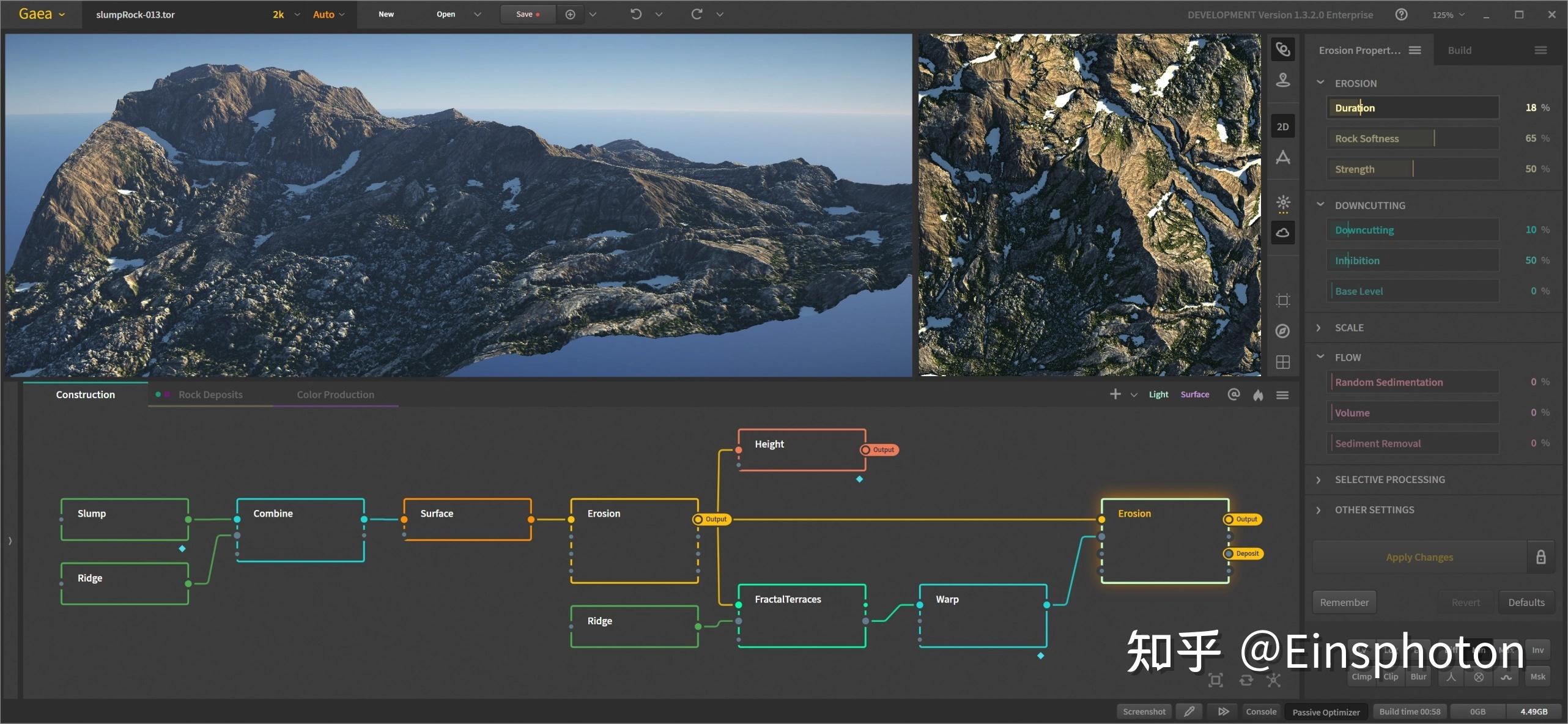Expand the SCALE section
This screenshot has height=724, width=1568.
coord(1349,328)
